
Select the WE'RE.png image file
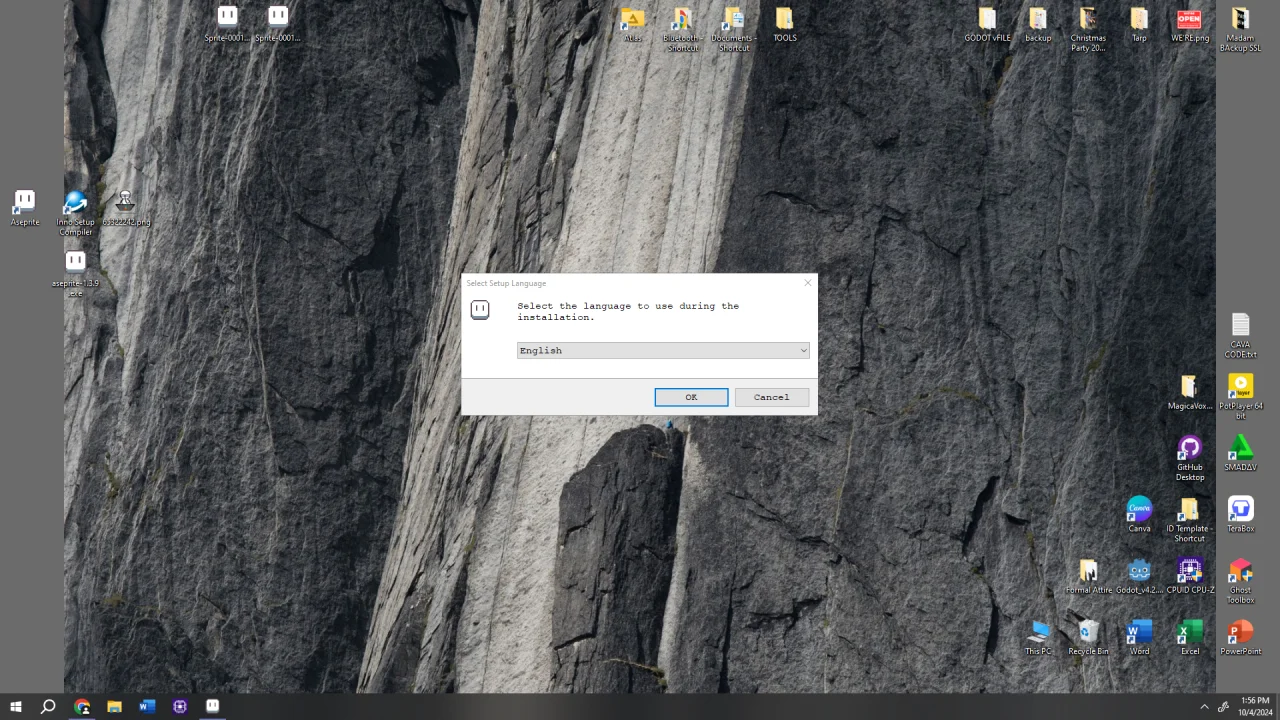click(x=1190, y=24)
